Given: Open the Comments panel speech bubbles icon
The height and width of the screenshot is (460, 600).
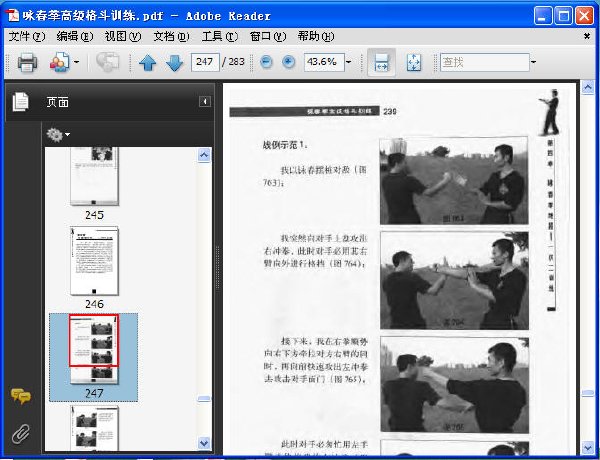Looking at the screenshot, I should coord(21,396).
